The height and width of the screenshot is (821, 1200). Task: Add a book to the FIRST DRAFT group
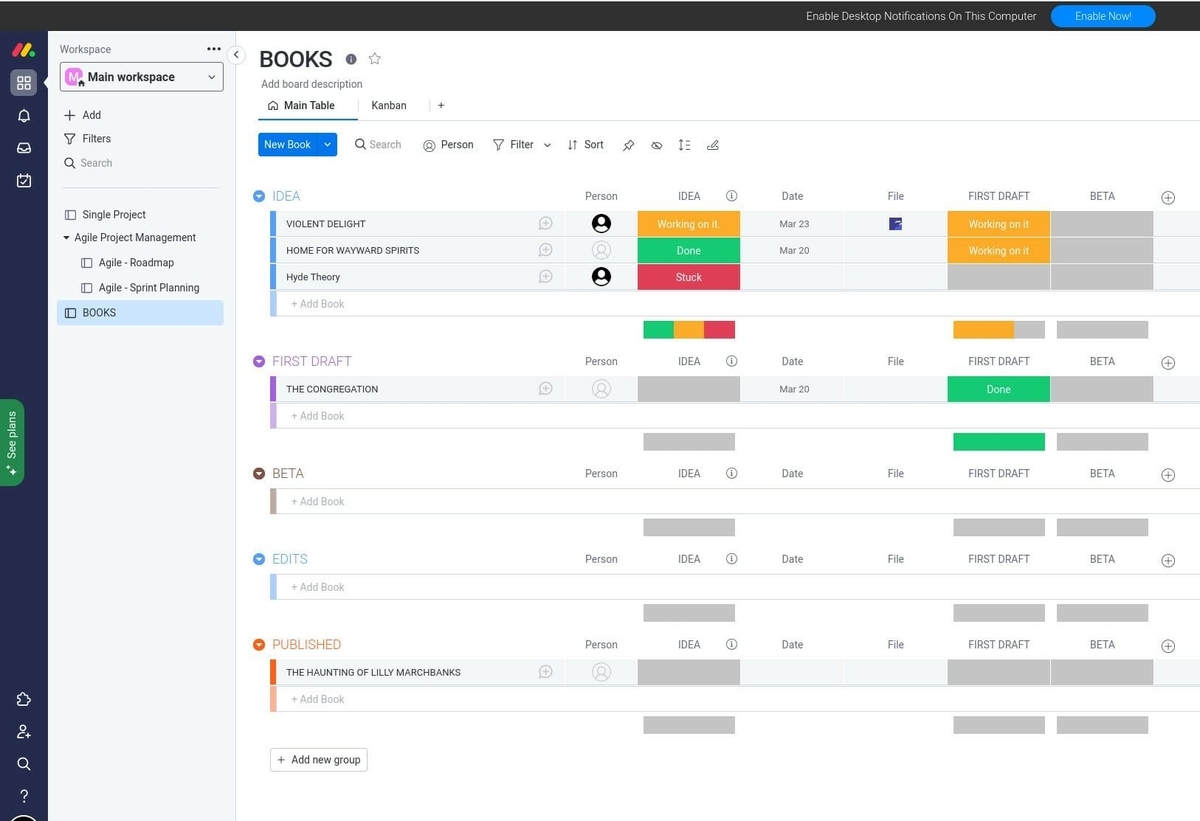point(317,415)
